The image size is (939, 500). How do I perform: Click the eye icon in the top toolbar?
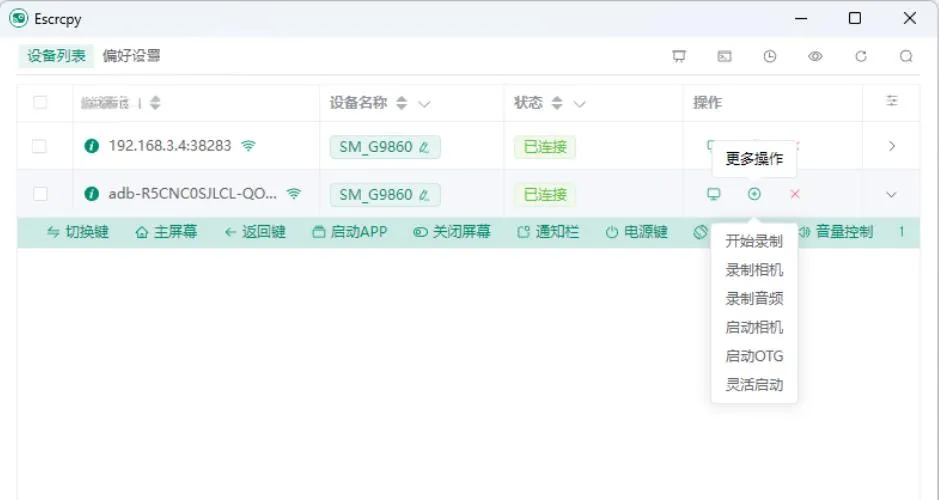click(815, 56)
